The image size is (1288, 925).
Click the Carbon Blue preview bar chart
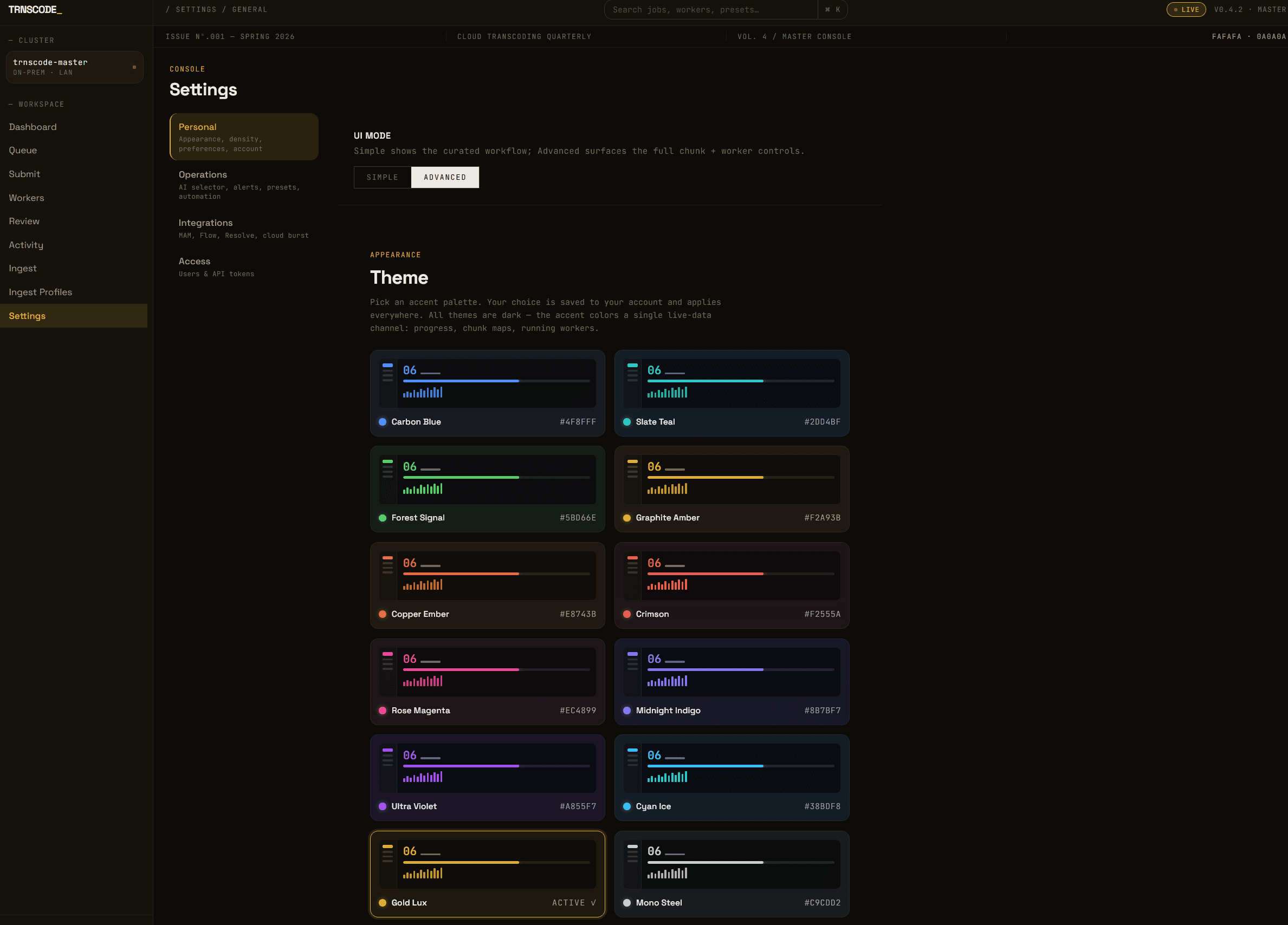423,392
